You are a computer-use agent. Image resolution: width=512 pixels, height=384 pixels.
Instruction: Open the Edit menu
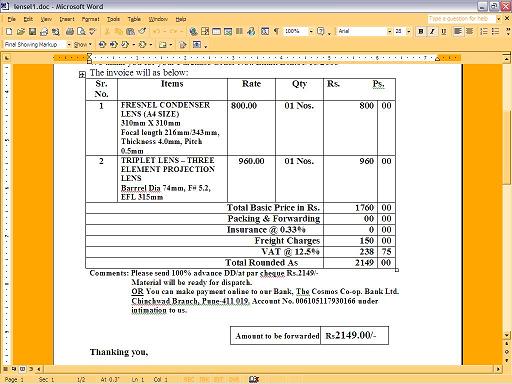[28, 19]
